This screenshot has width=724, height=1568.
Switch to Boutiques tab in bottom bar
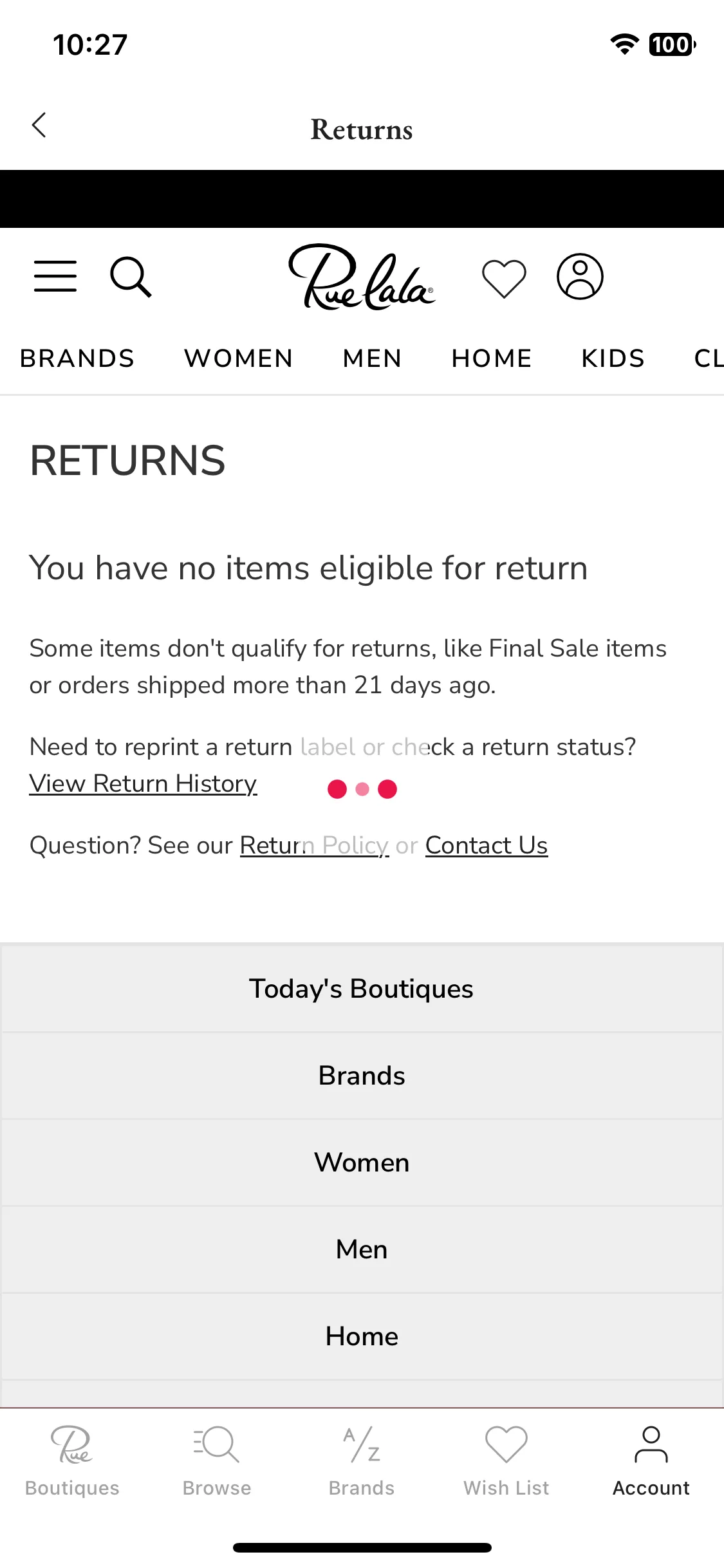tap(72, 1461)
